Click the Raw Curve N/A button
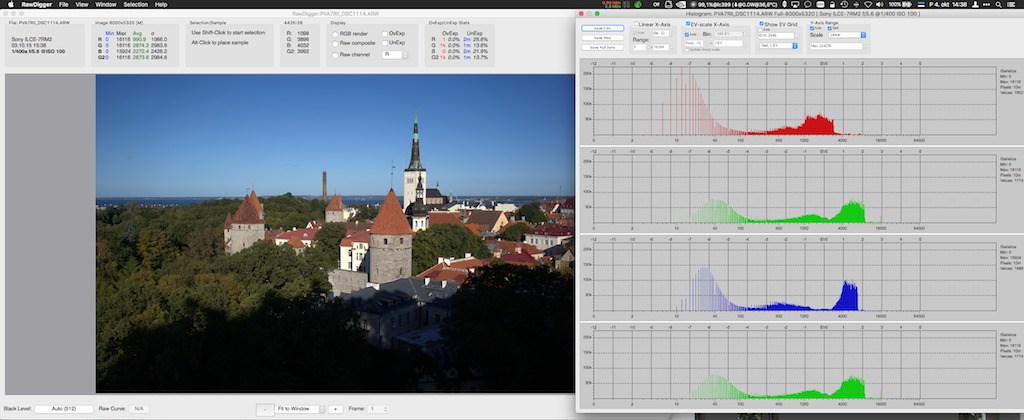The image size is (1024, 420). 138,408
